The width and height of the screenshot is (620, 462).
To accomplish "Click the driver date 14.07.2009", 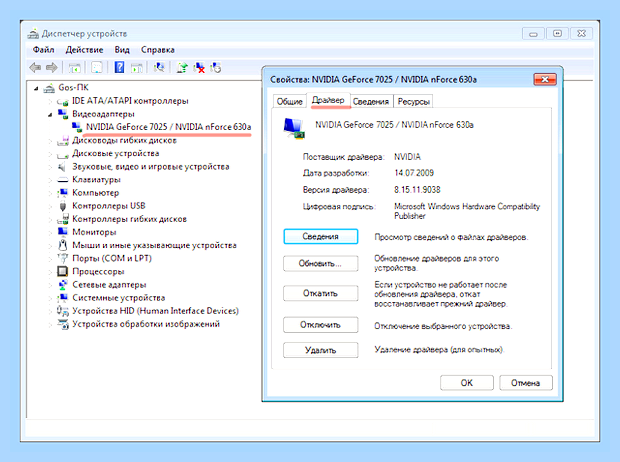I will coord(414,173).
